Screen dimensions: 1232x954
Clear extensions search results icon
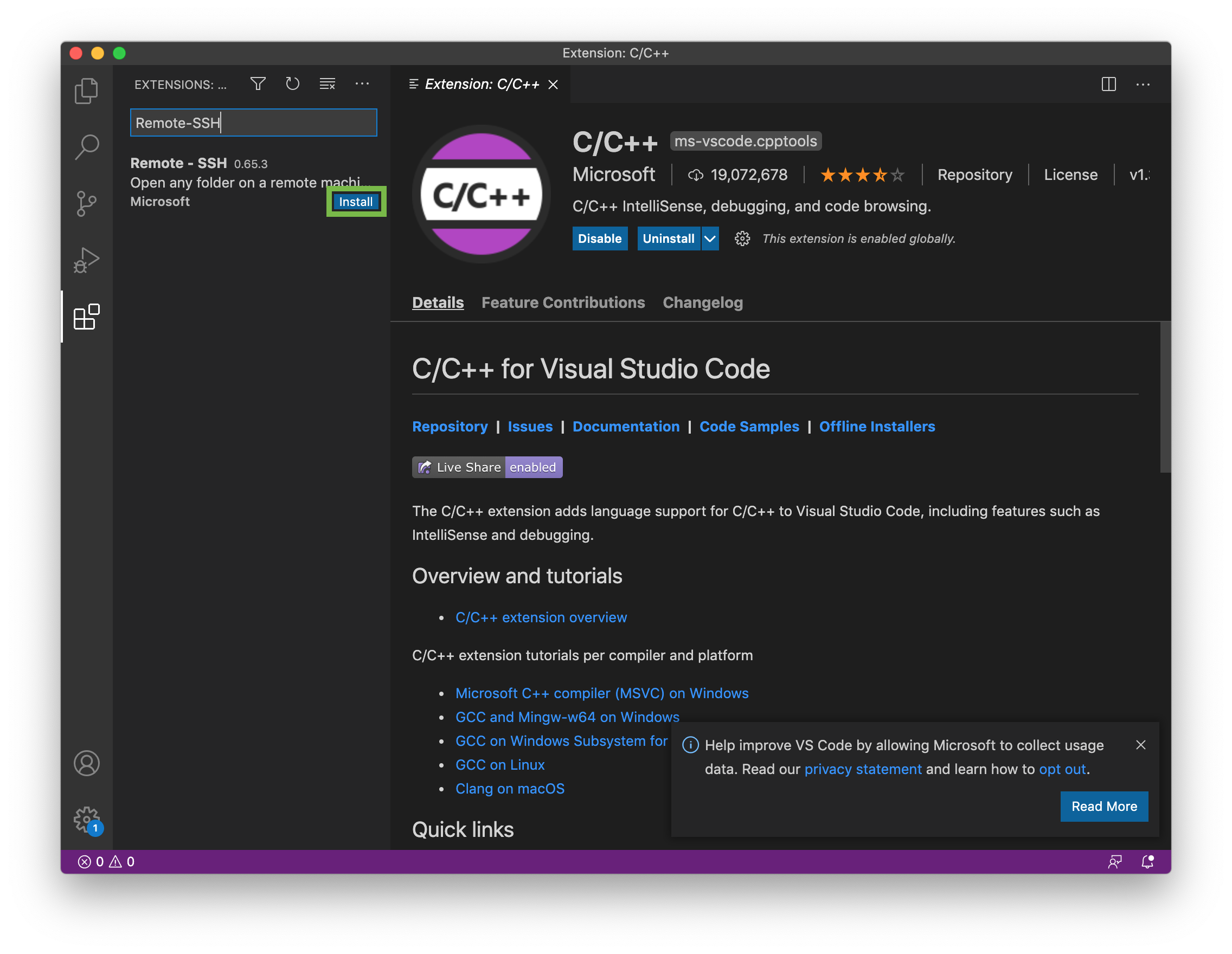pos(327,84)
